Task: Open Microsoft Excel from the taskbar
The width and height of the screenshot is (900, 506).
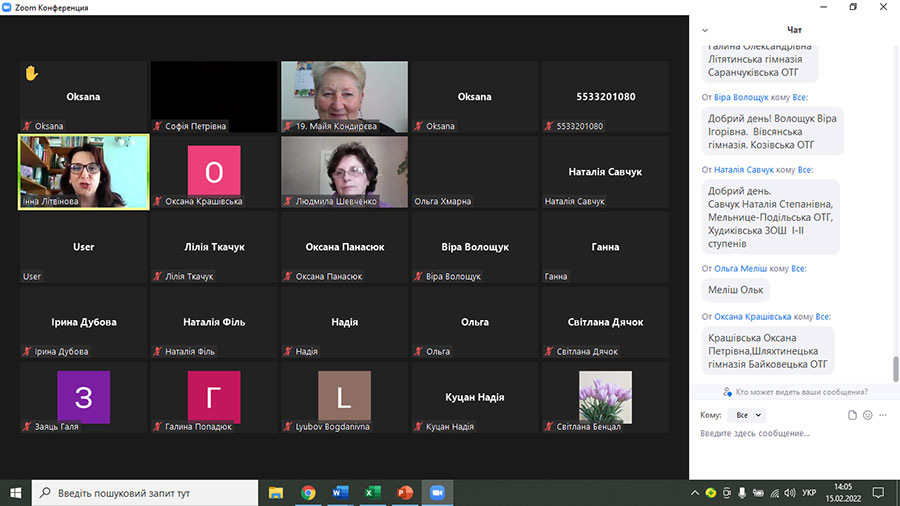Action: 373,493
